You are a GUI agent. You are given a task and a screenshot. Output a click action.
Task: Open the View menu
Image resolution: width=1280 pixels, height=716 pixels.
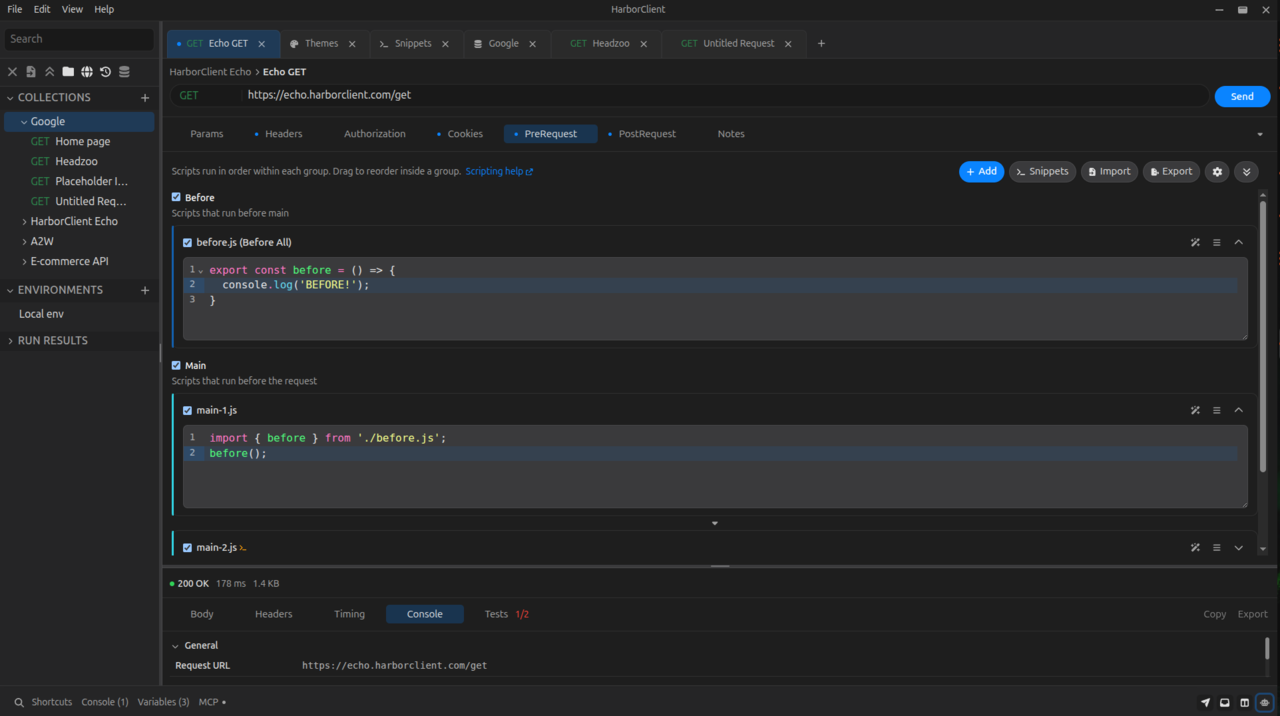point(72,9)
